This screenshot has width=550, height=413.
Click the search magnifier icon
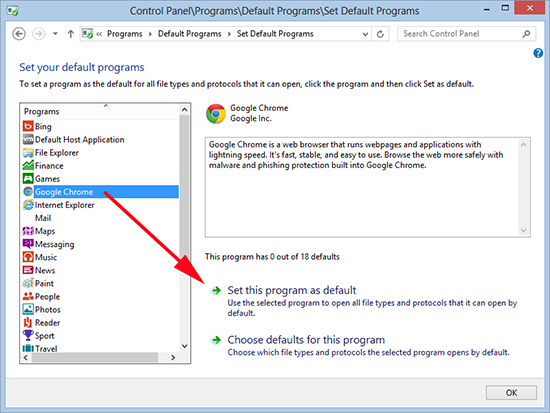coord(526,34)
